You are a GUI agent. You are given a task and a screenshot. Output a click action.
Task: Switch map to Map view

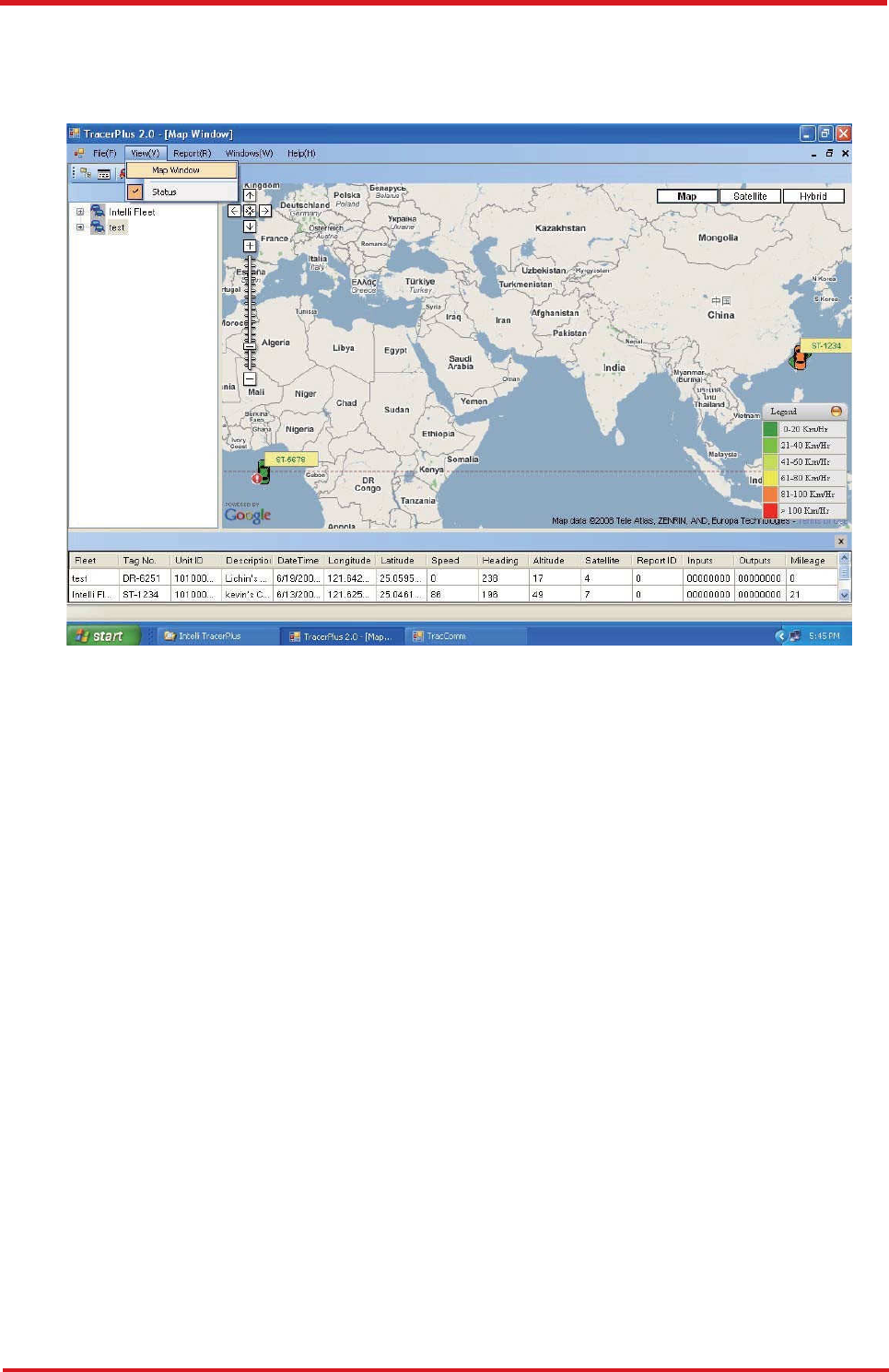coord(687,196)
